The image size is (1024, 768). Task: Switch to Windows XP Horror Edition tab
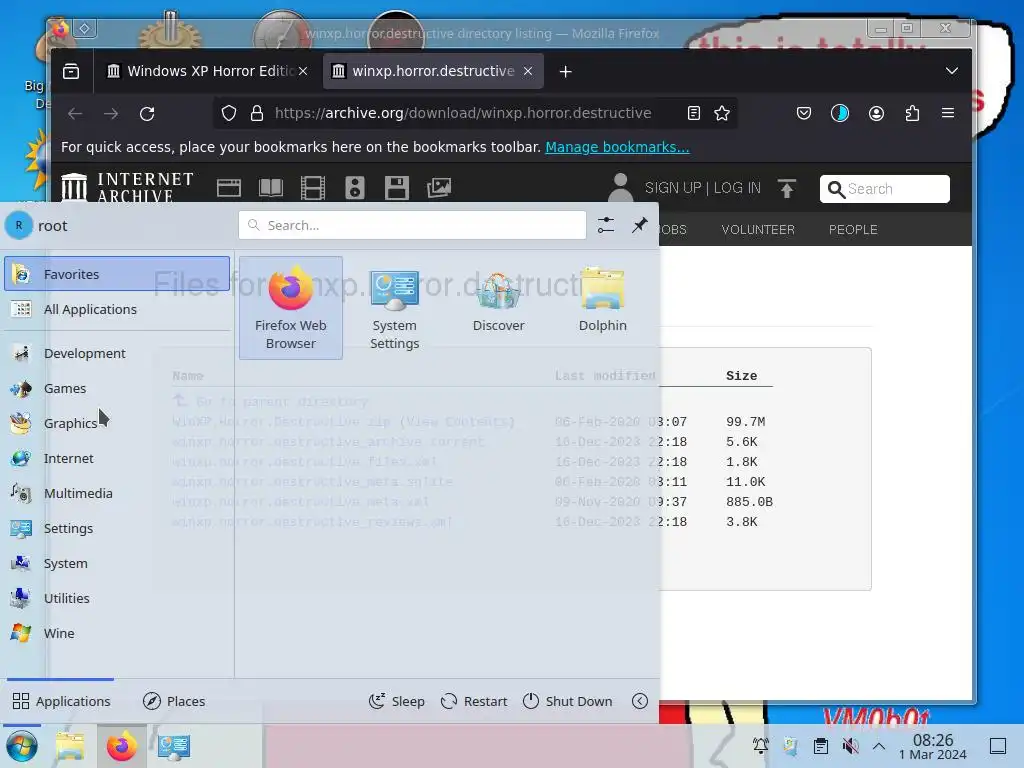pyautogui.click(x=207, y=71)
